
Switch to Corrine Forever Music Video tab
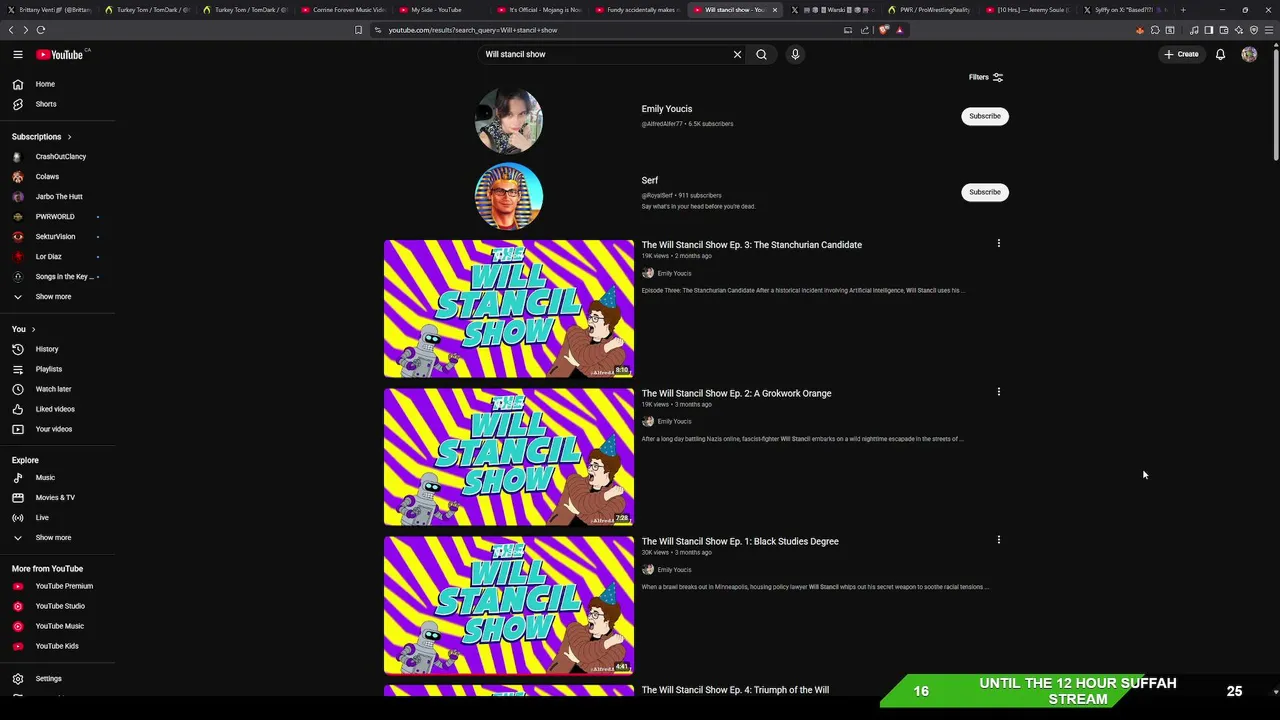(x=345, y=10)
